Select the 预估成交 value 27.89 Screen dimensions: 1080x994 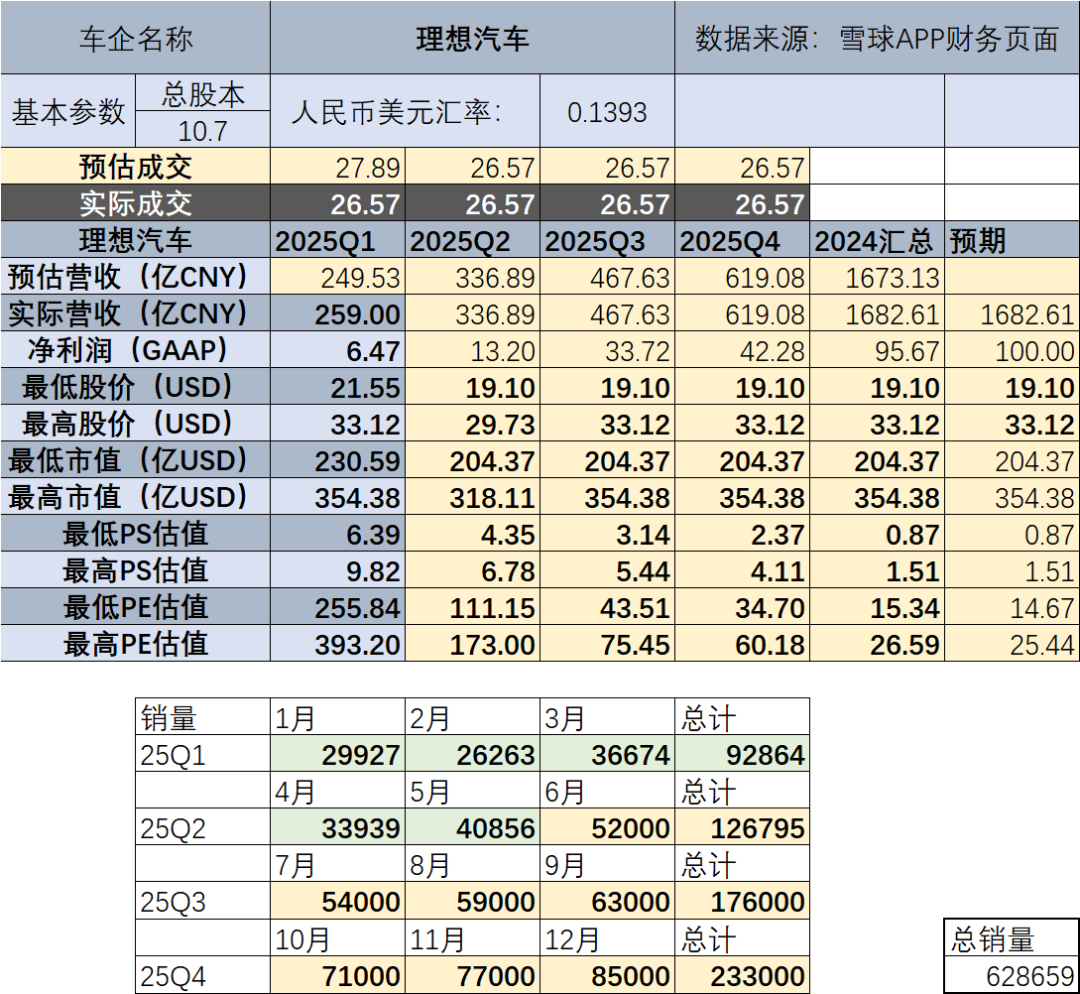click(x=338, y=166)
